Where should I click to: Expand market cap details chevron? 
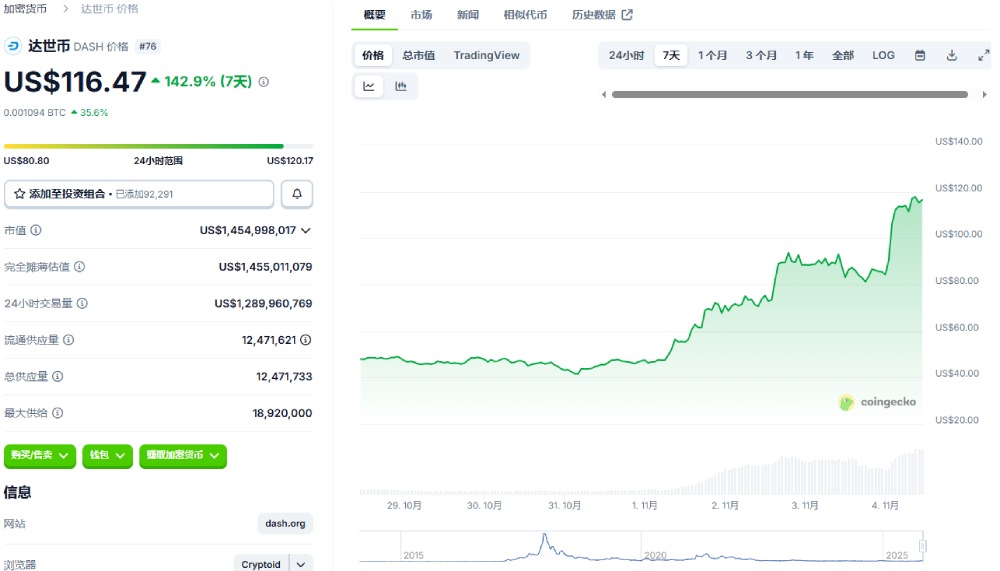[306, 230]
